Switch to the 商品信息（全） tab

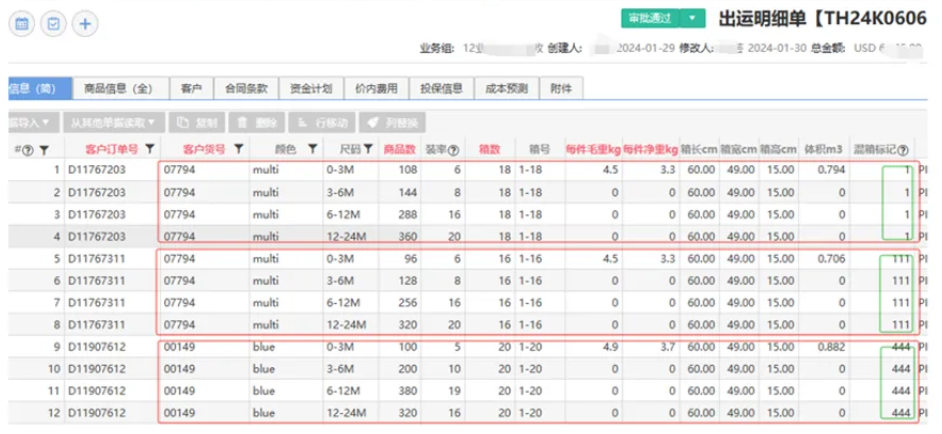click(118, 88)
